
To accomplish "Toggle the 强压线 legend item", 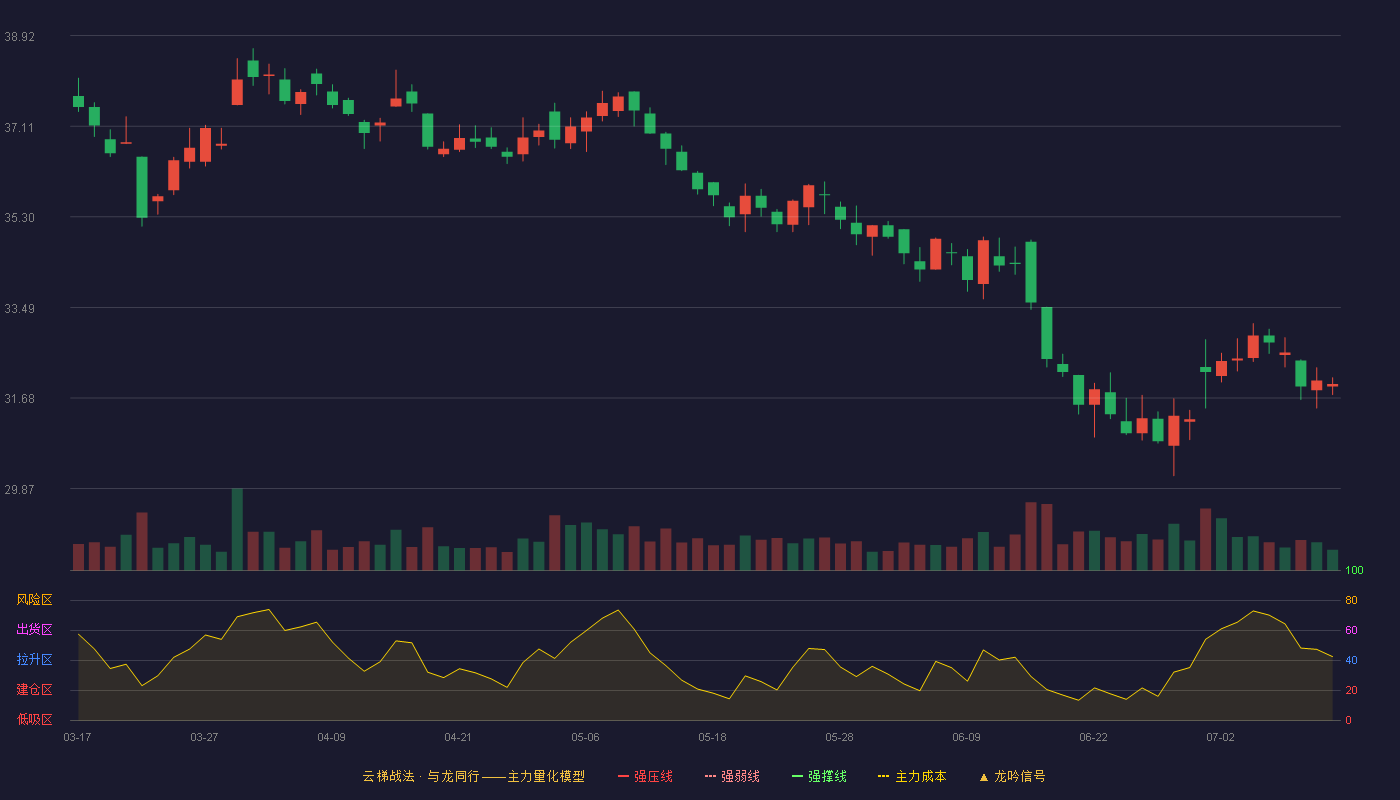I will pyautogui.click(x=645, y=776).
